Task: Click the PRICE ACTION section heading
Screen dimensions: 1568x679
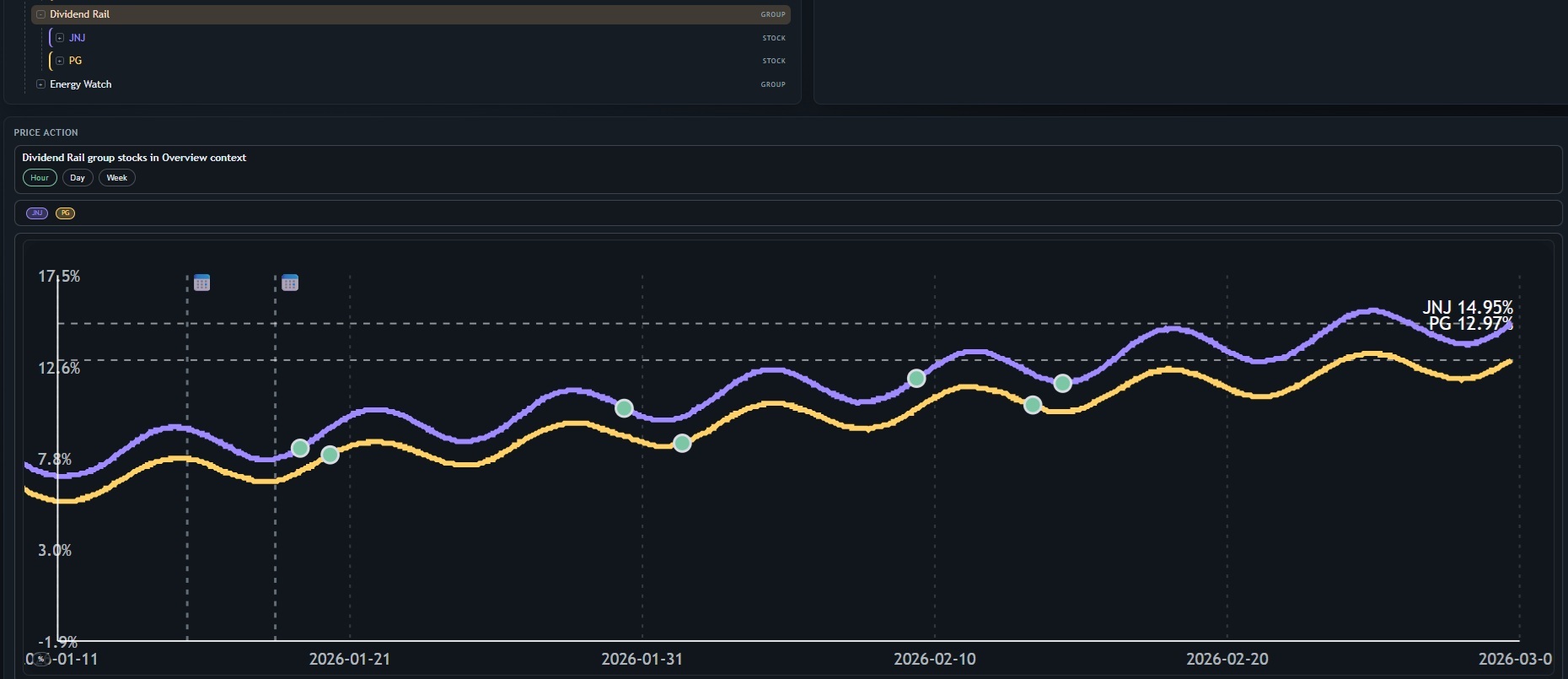Action: (x=46, y=132)
